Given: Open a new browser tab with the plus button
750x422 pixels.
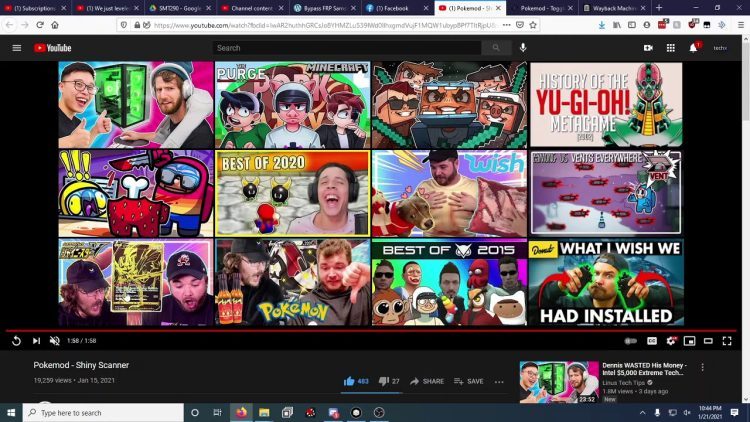Looking at the screenshot, I should coord(659,8).
